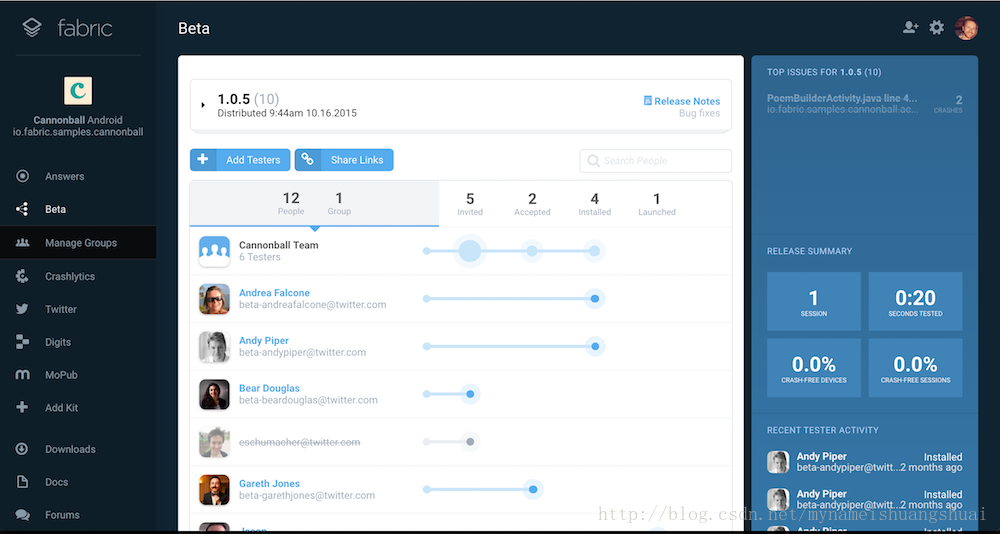This screenshot has width=1000, height=534.
Task: Open the Release Notes link
Action: 682,101
